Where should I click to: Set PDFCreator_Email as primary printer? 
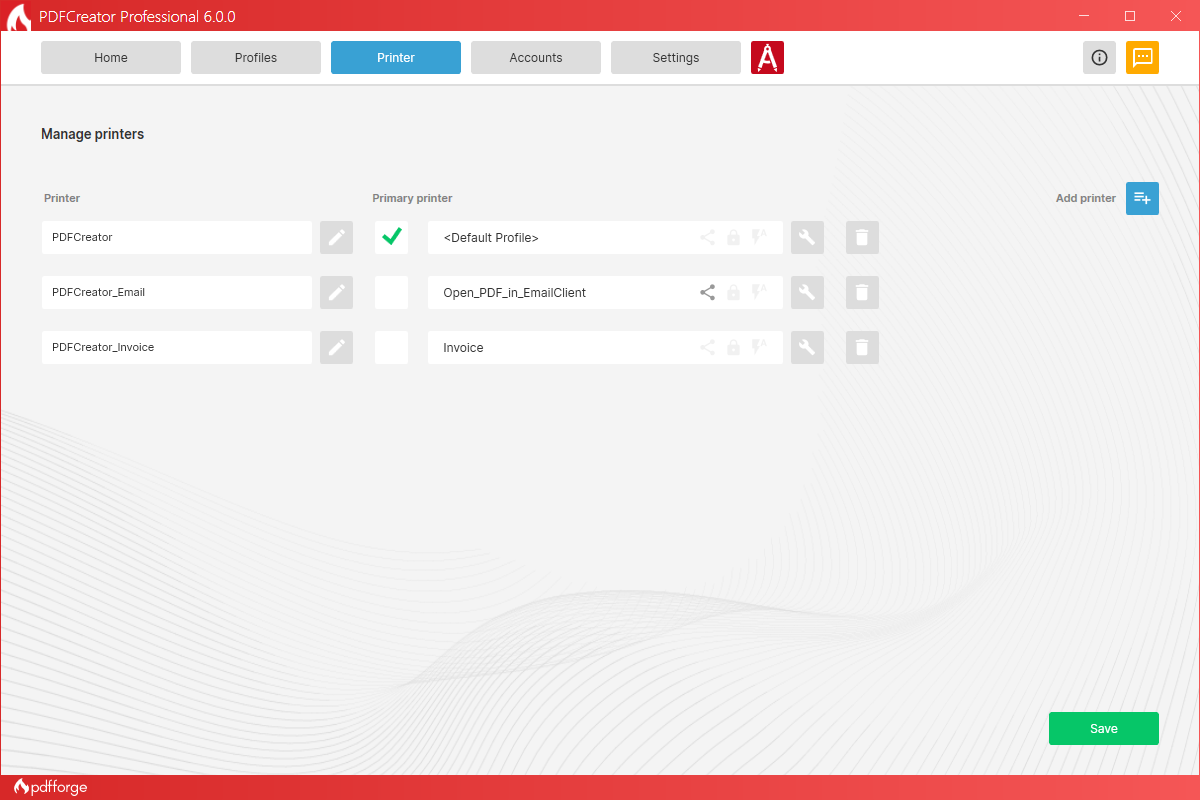392,293
